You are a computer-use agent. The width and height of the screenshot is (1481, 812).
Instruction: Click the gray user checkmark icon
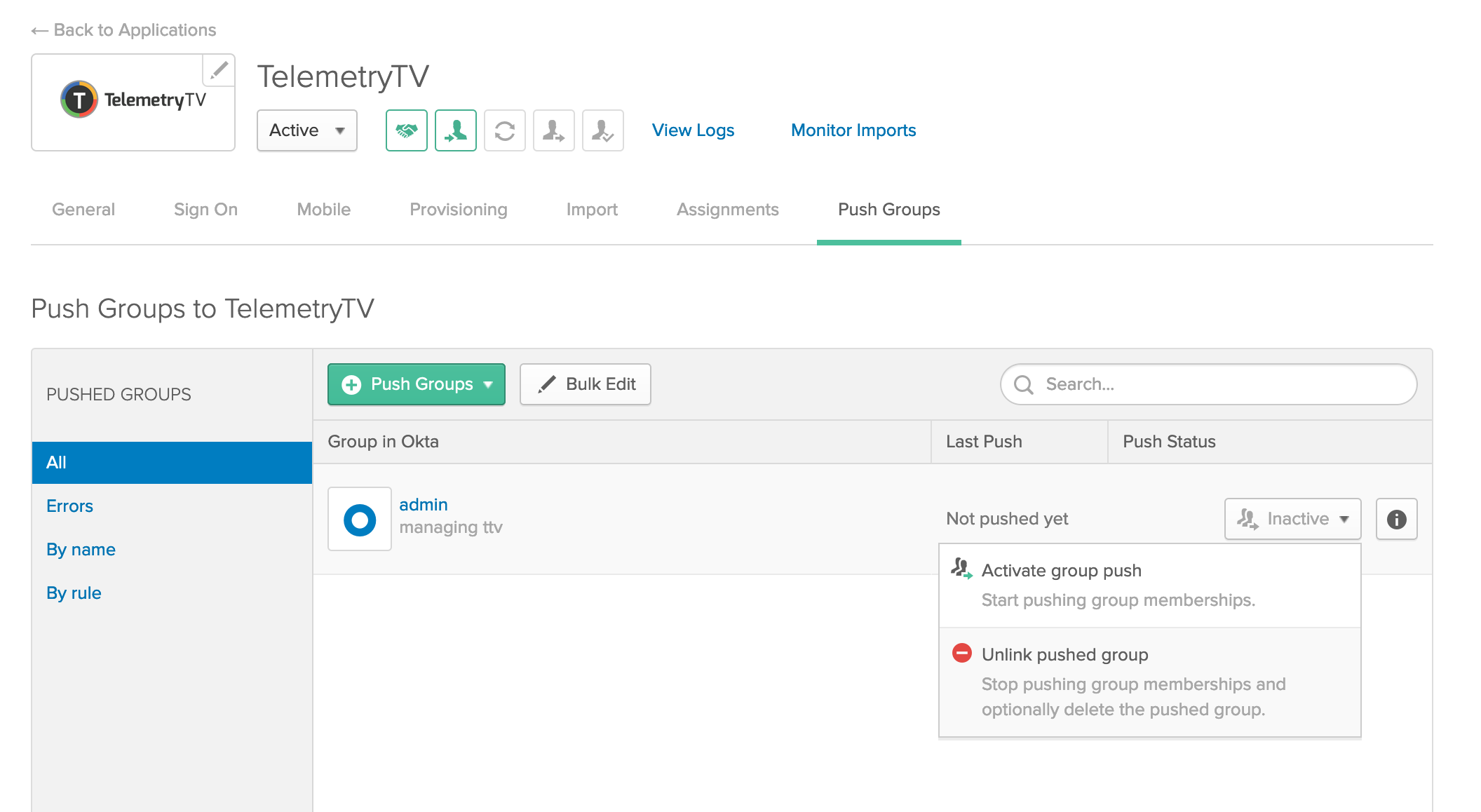602,130
